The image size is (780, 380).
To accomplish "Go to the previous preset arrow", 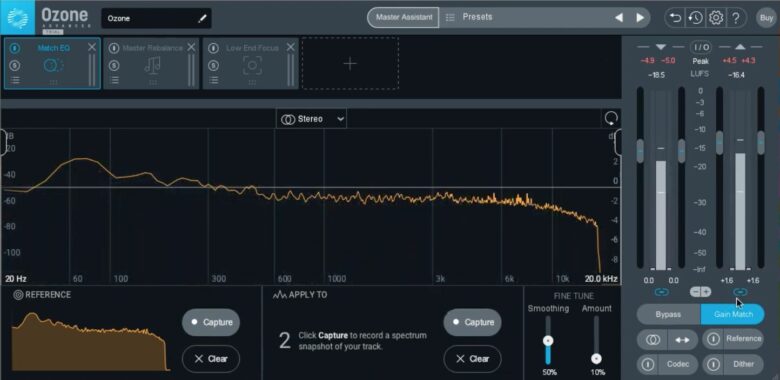I will pyautogui.click(x=619, y=18).
